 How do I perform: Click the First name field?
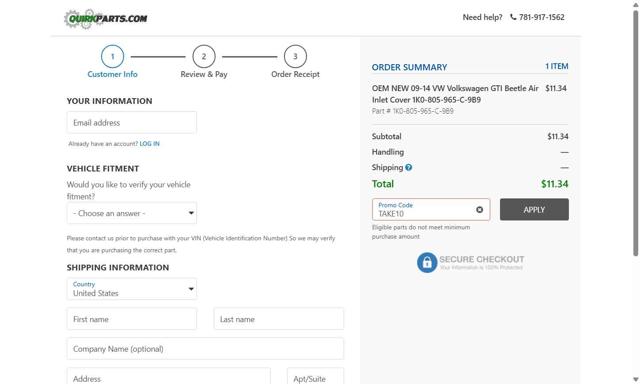pos(132,319)
